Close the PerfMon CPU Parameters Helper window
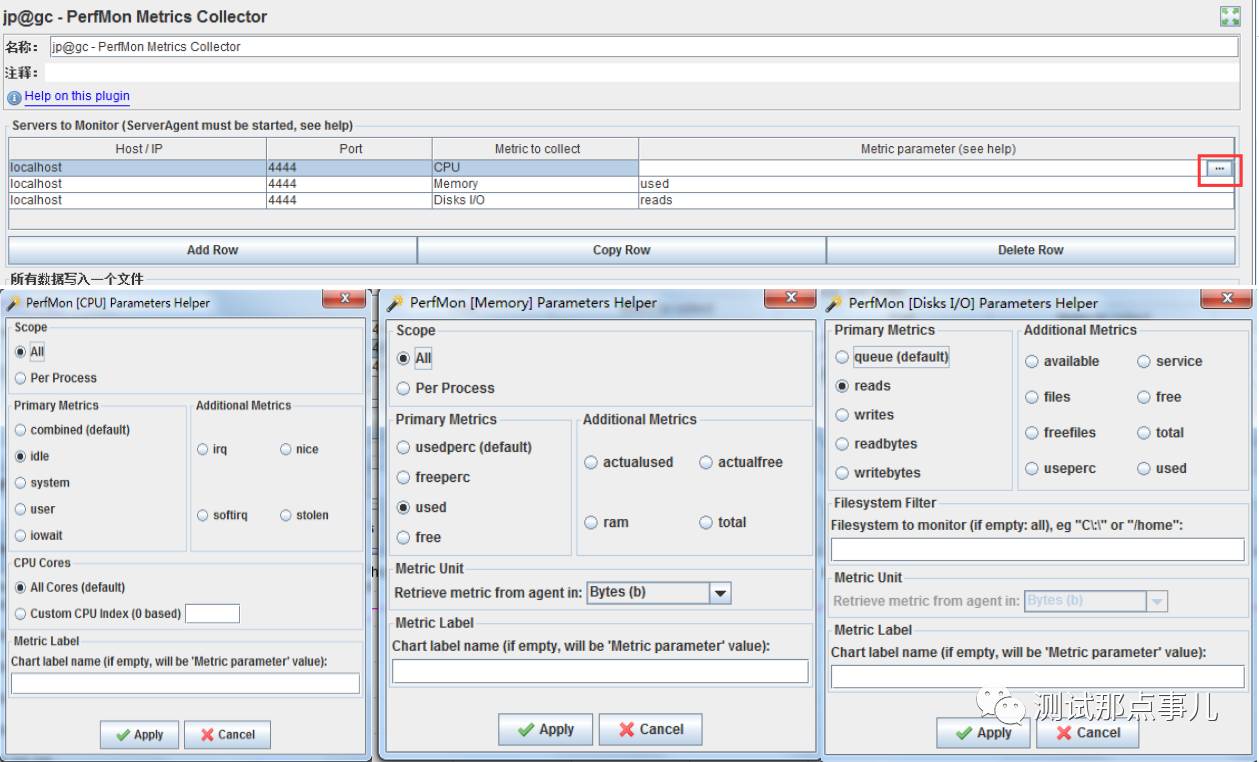 pyautogui.click(x=345, y=298)
